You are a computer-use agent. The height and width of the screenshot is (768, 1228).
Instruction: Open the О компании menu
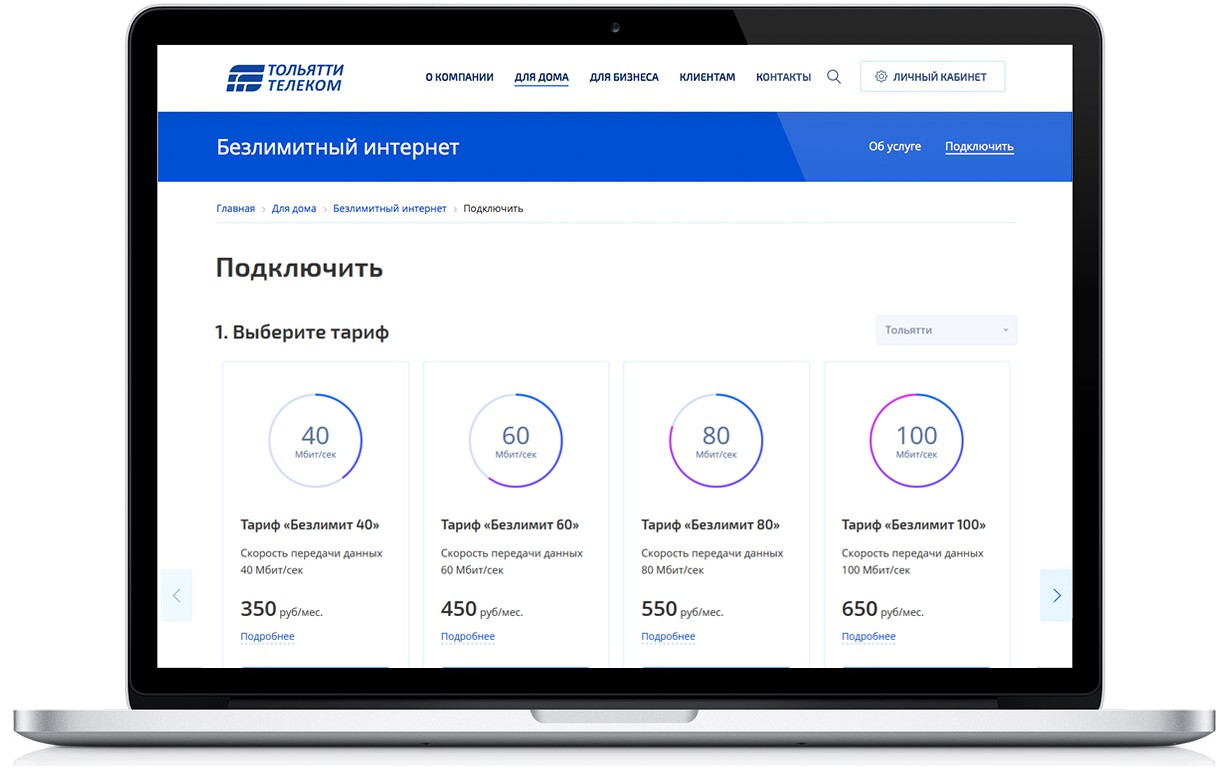pyautogui.click(x=459, y=77)
